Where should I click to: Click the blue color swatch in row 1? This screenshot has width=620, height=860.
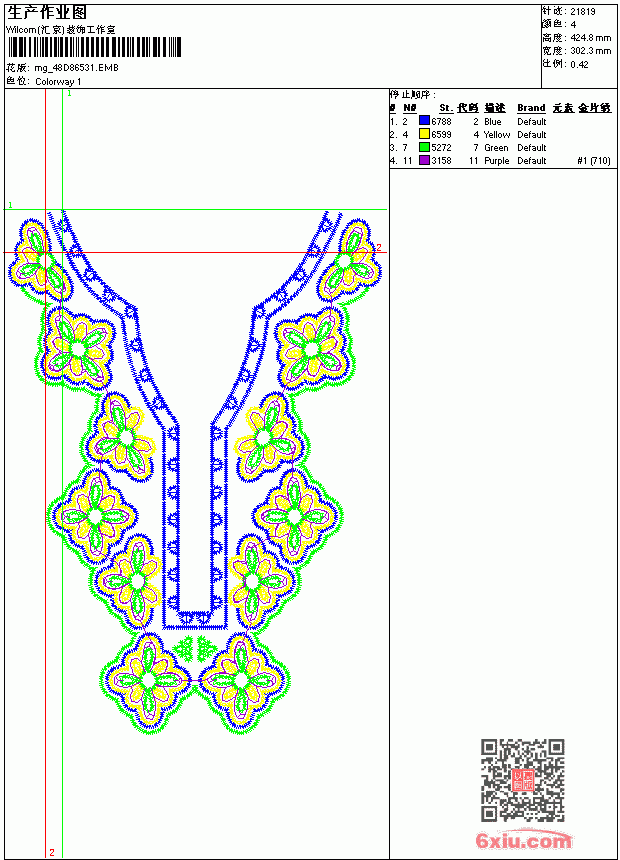point(424,121)
